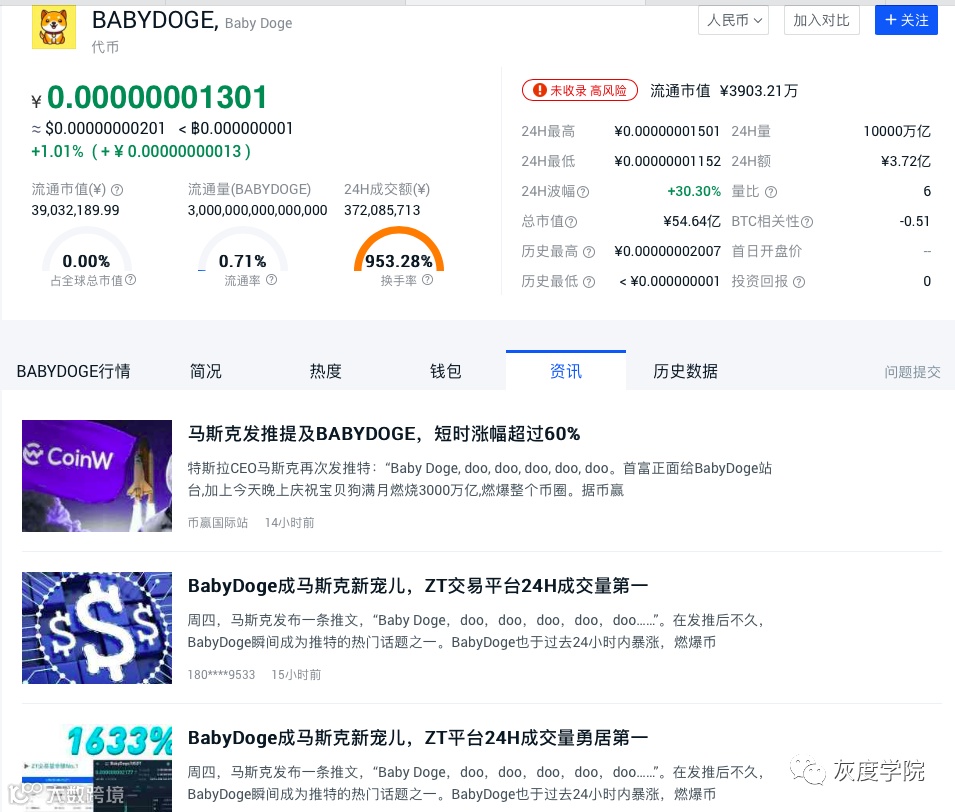Image resolution: width=955 pixels, height=812 pixels.
Task: Click help icon next to 总市值
Action: (x=571, y=222)
